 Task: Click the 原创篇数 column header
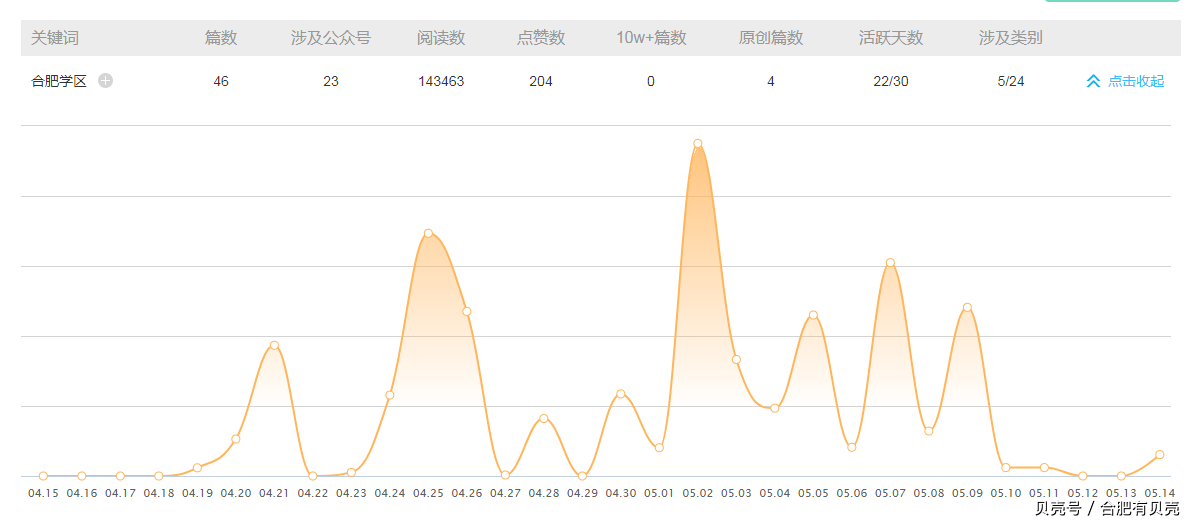[x=771, y=38]
